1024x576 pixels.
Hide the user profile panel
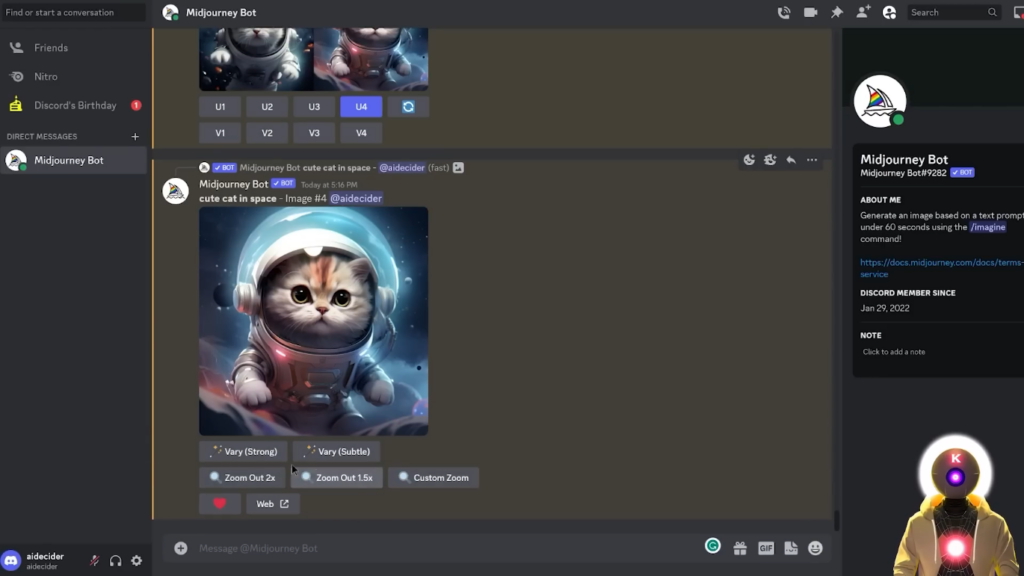coord(889,12)
